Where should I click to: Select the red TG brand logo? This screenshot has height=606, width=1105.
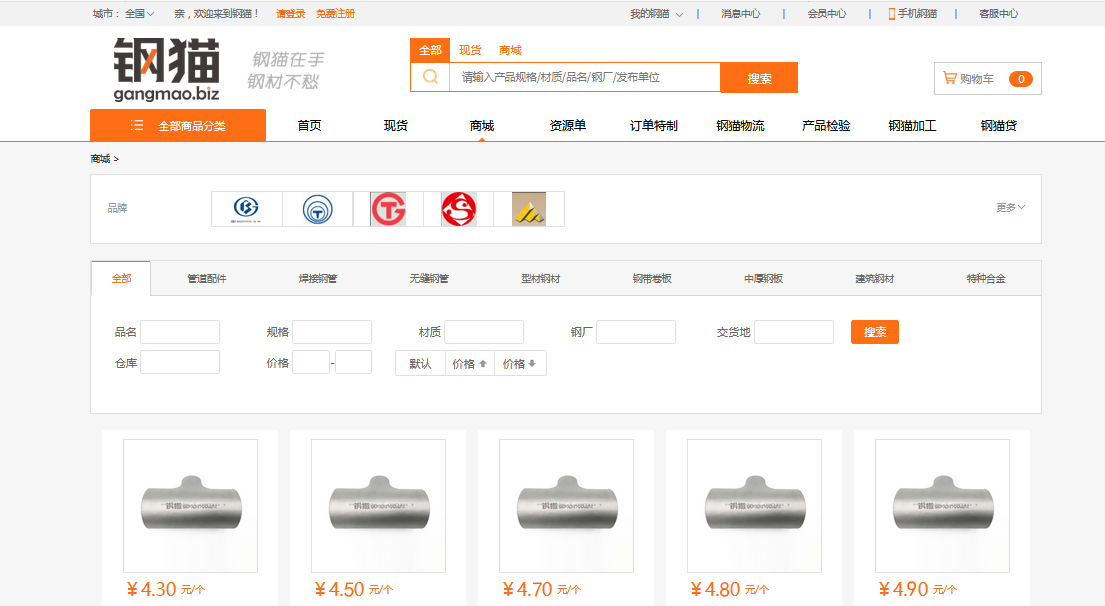(388, 209)
